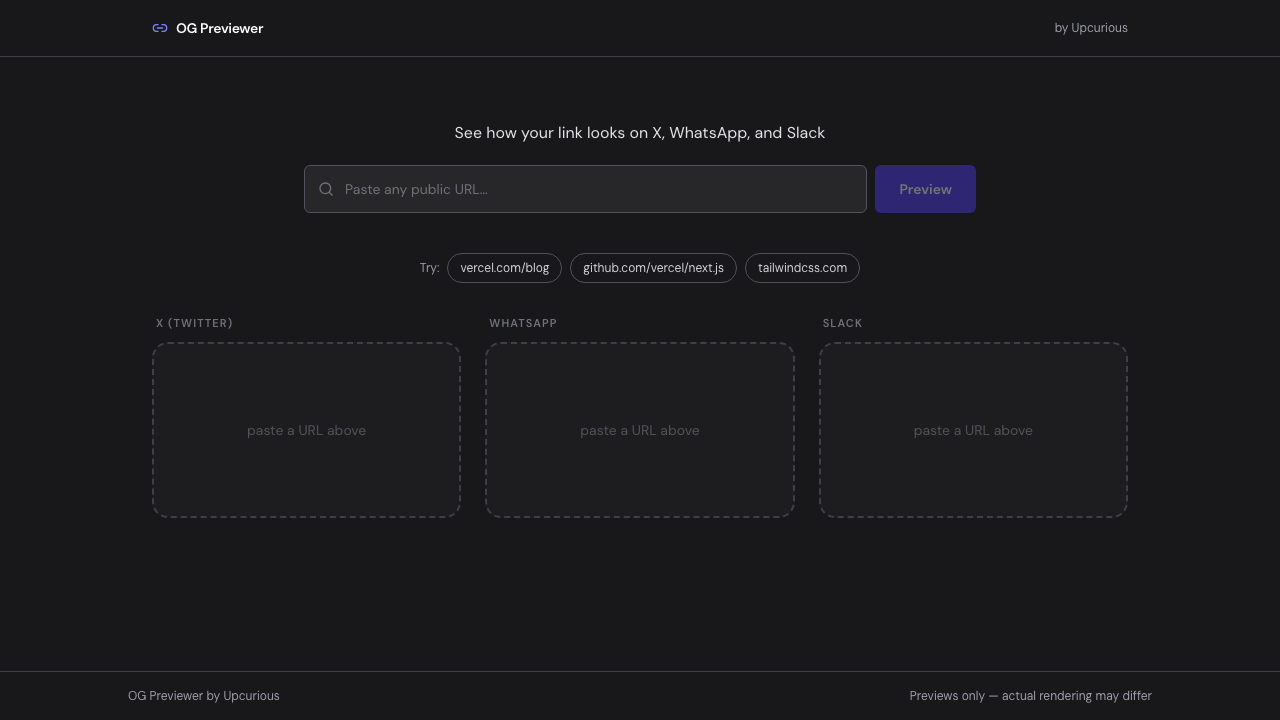Click the magnifying glass icon in the URL field
The height and width of the screenshot is (720, 1280).
[x=326, y=189]
